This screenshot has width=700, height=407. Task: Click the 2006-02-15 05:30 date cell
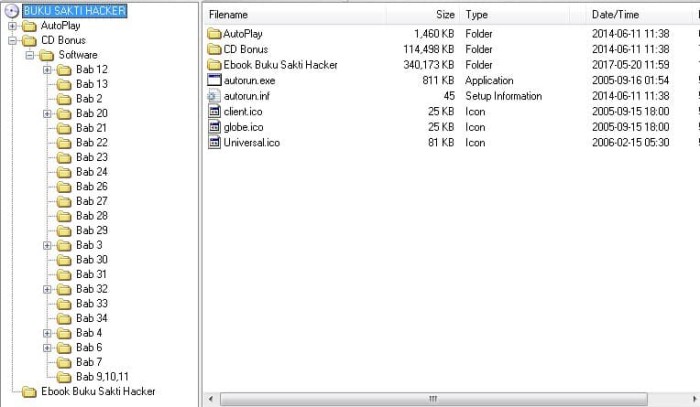(x=631, y=143)
